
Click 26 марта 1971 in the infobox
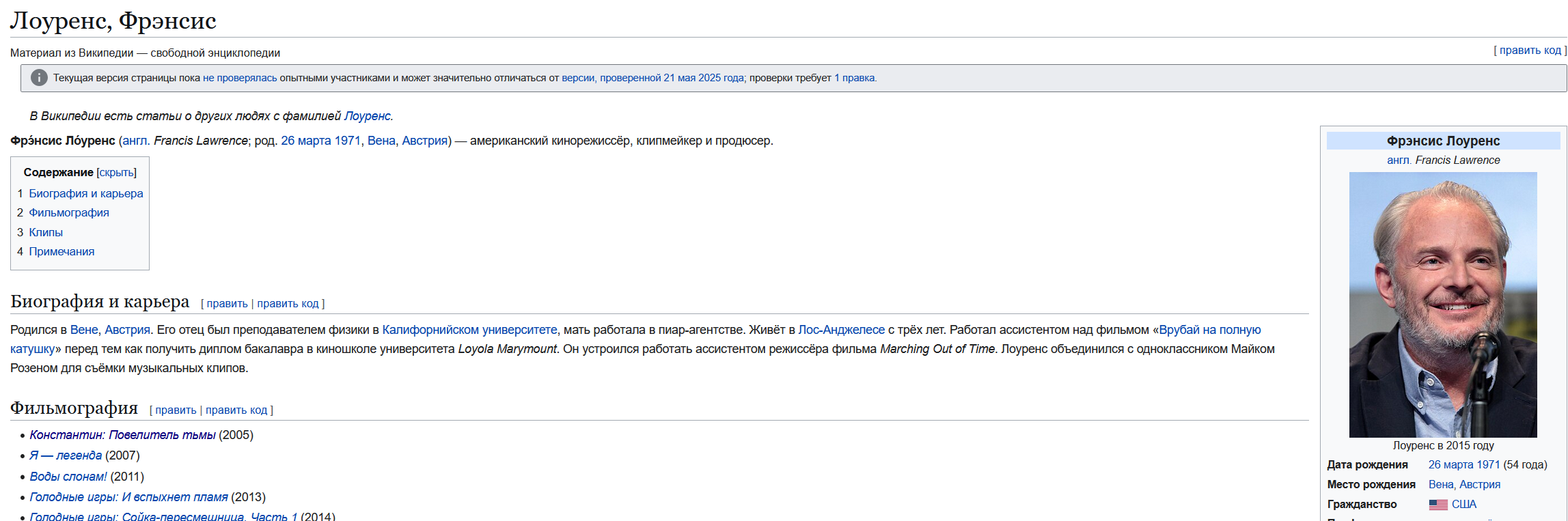point(1464,465)
